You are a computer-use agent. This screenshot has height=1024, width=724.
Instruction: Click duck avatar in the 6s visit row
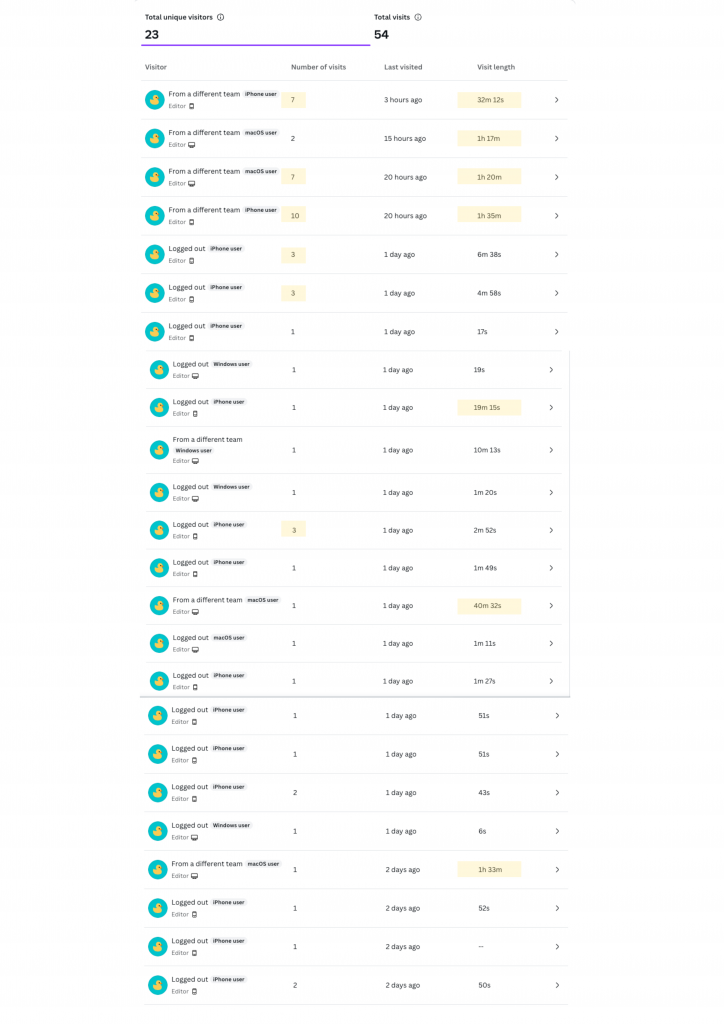(157, 831)
